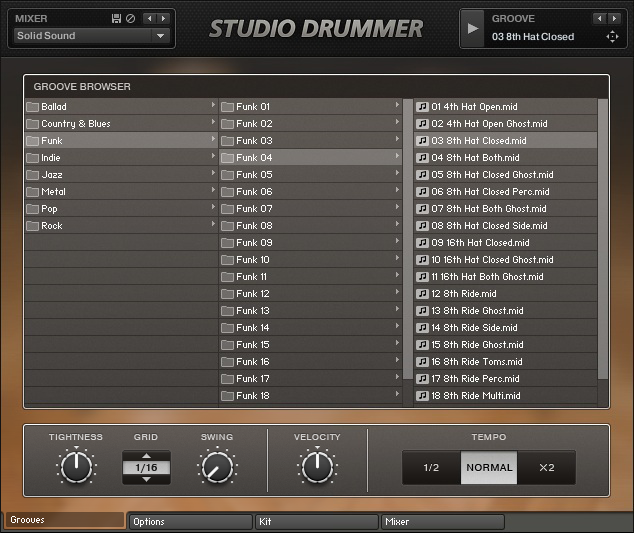634x533 pixels.
Task: Click the Funk folder column scrollbar
Action: (408, 239)
